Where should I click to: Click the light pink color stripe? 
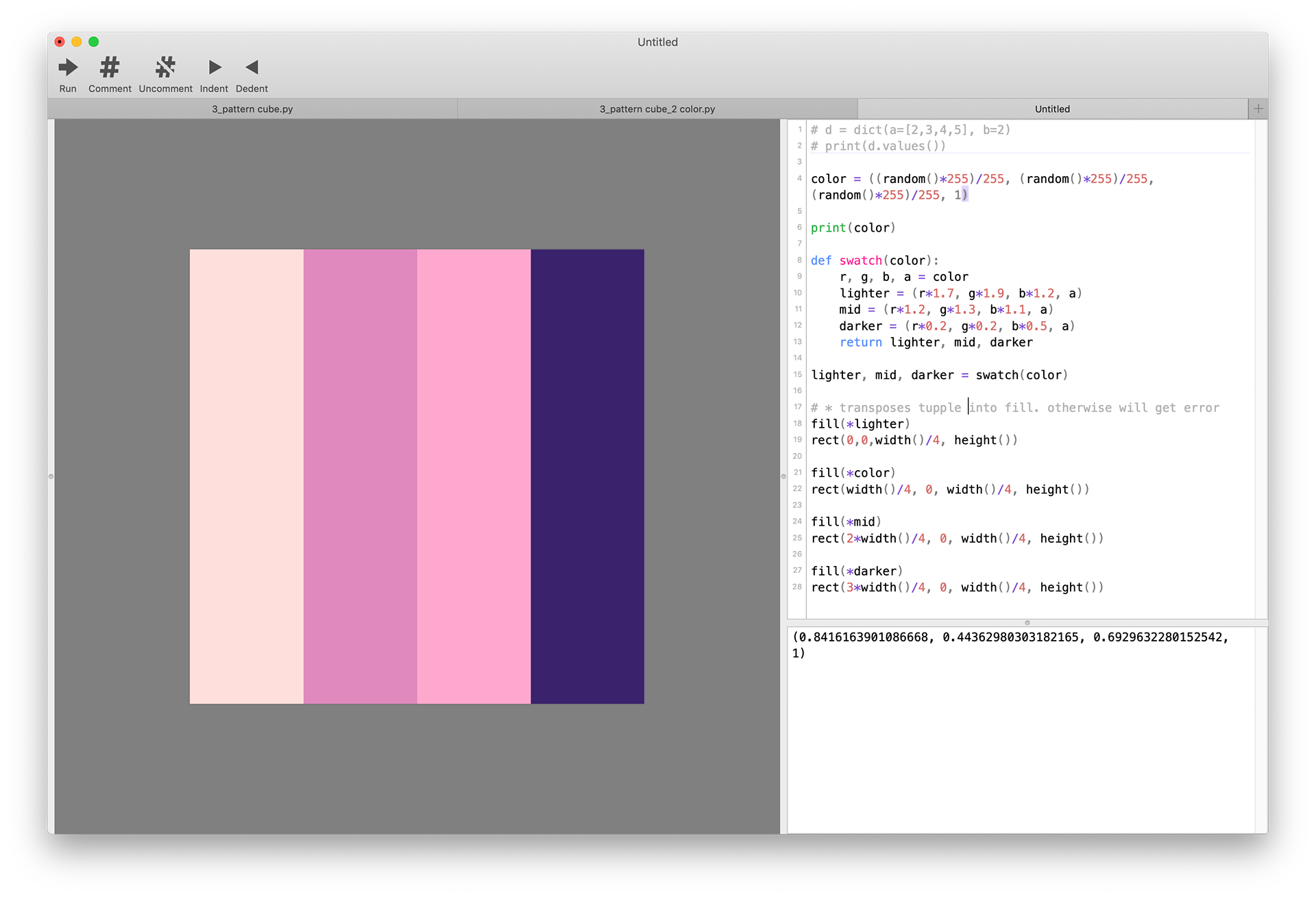coord(247,476)
